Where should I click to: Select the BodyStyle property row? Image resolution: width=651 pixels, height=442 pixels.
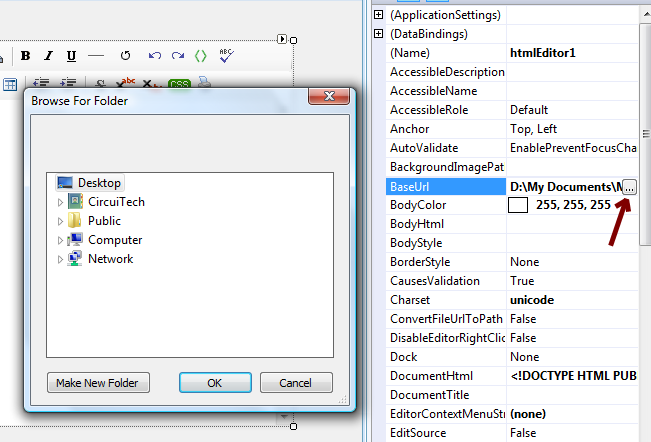click(x=512, y=243)
